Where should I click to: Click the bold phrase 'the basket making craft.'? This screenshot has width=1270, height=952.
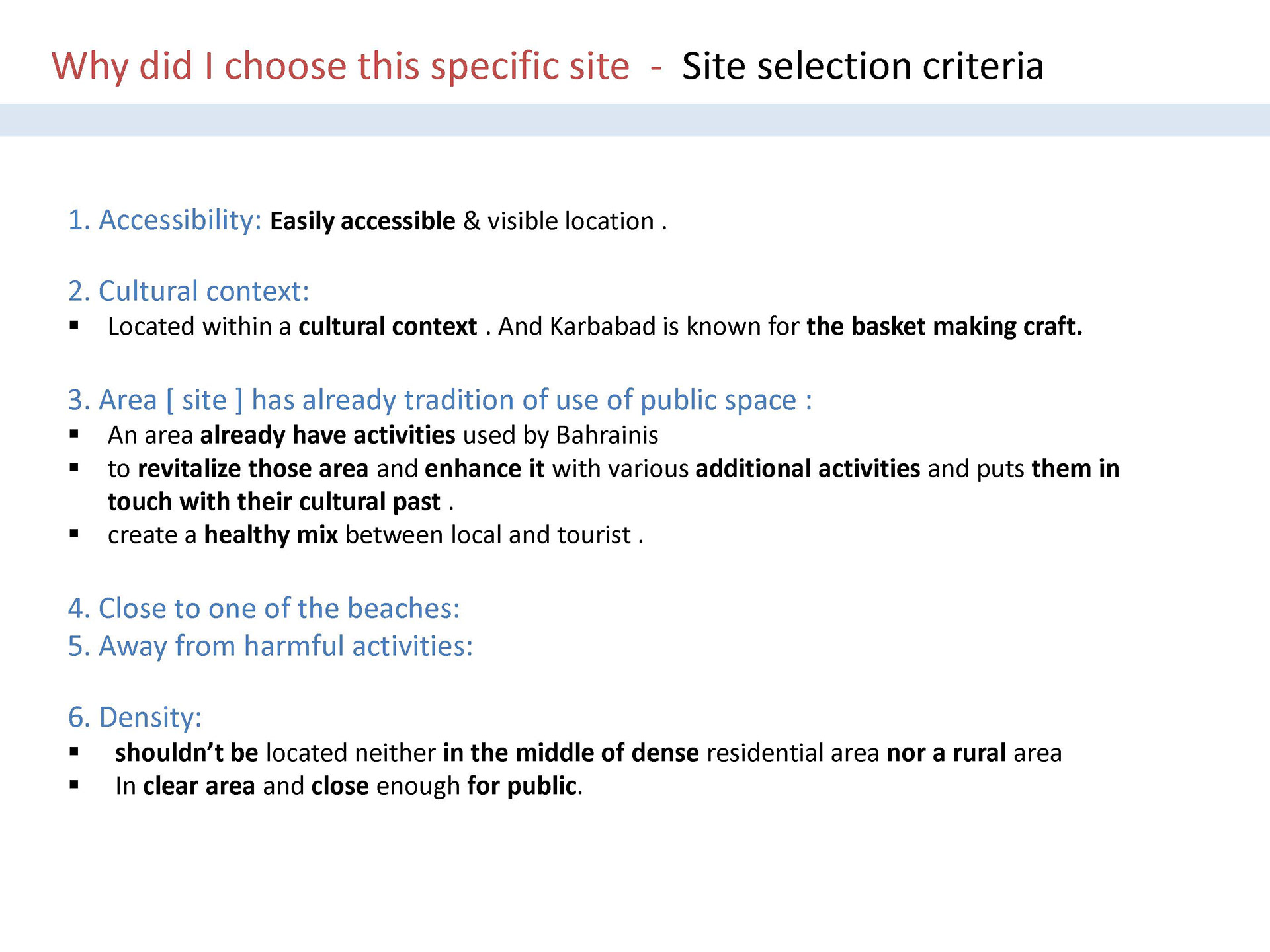[x=945, y=327]
